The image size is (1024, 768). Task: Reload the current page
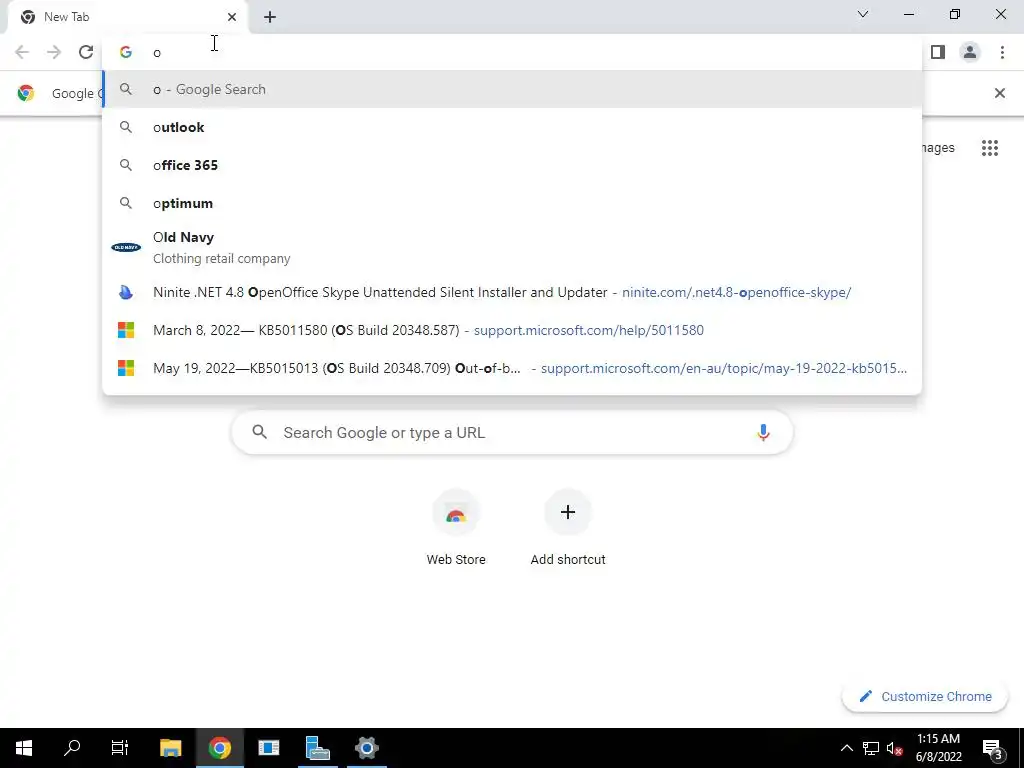click(86, 52)
